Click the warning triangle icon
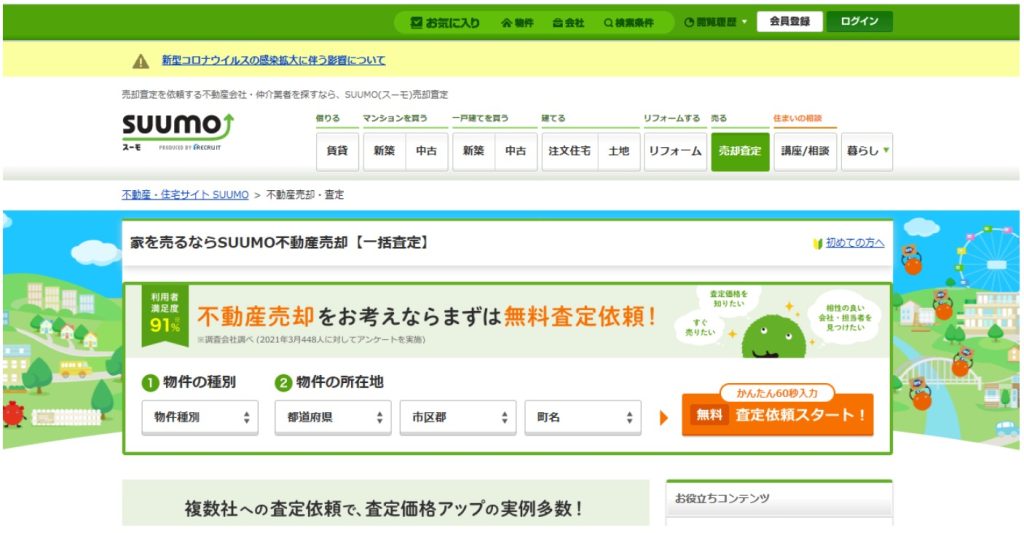The image size is (1024, 533). [140, 61]
